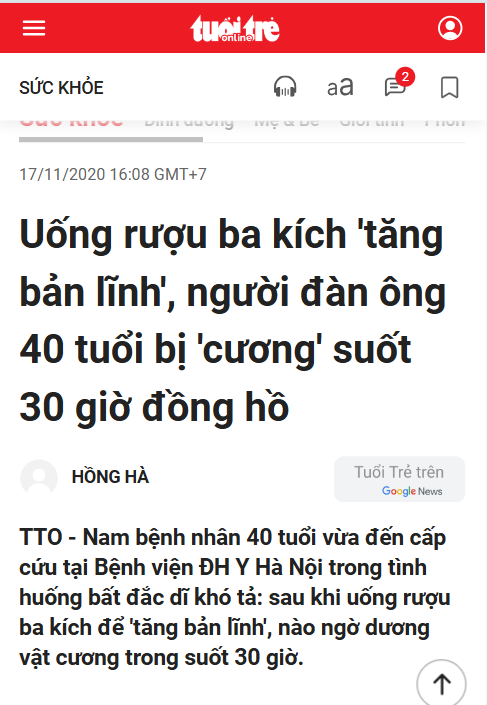Open the user account profile icon
This screenshot has width=487, height=705.
(450, 28)
